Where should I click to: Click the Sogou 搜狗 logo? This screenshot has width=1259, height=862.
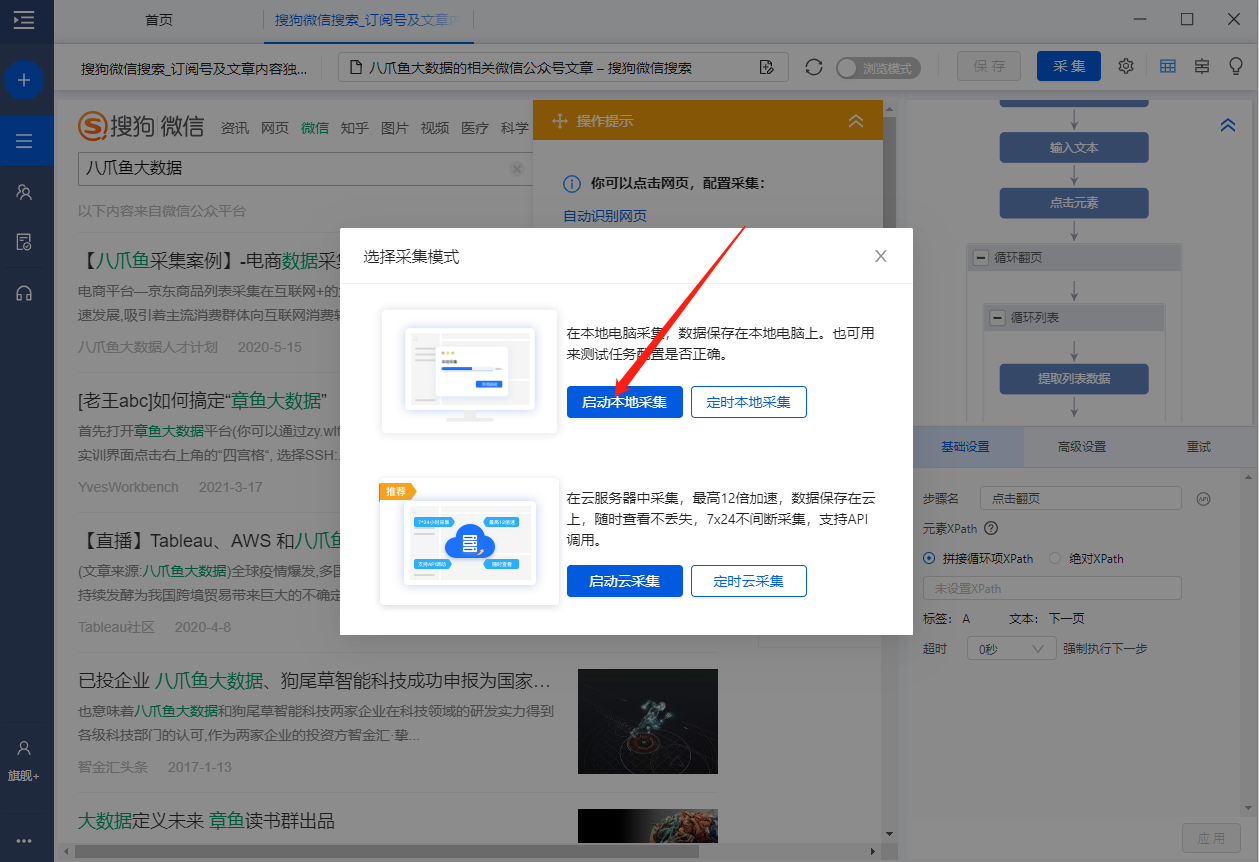pos(141,126)
